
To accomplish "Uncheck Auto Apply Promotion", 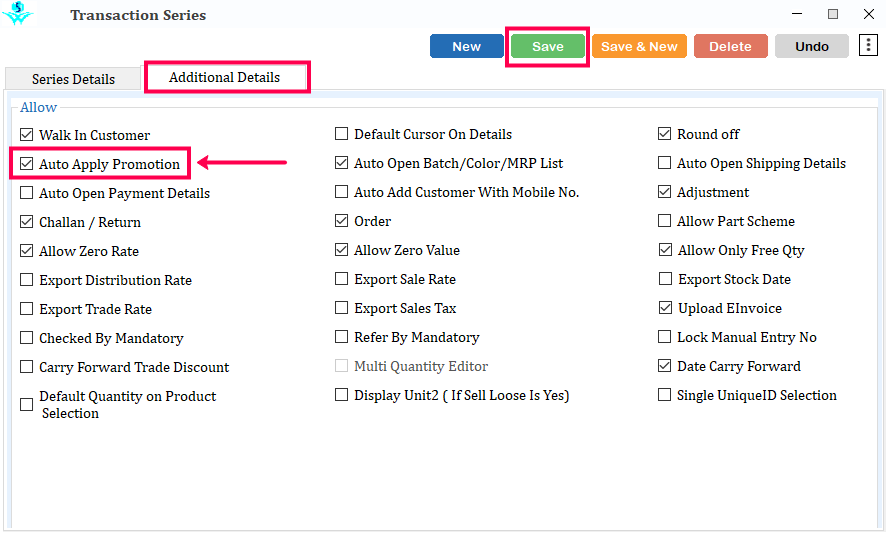I will 27,164.
